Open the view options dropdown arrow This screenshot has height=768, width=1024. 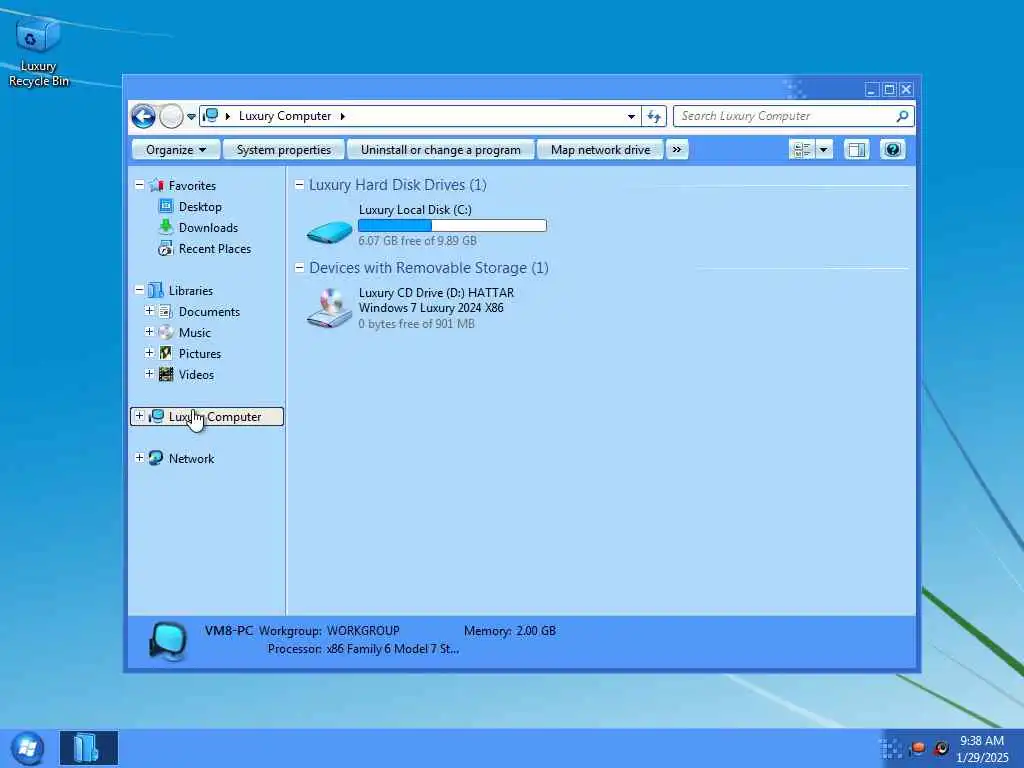pos(823,150)
